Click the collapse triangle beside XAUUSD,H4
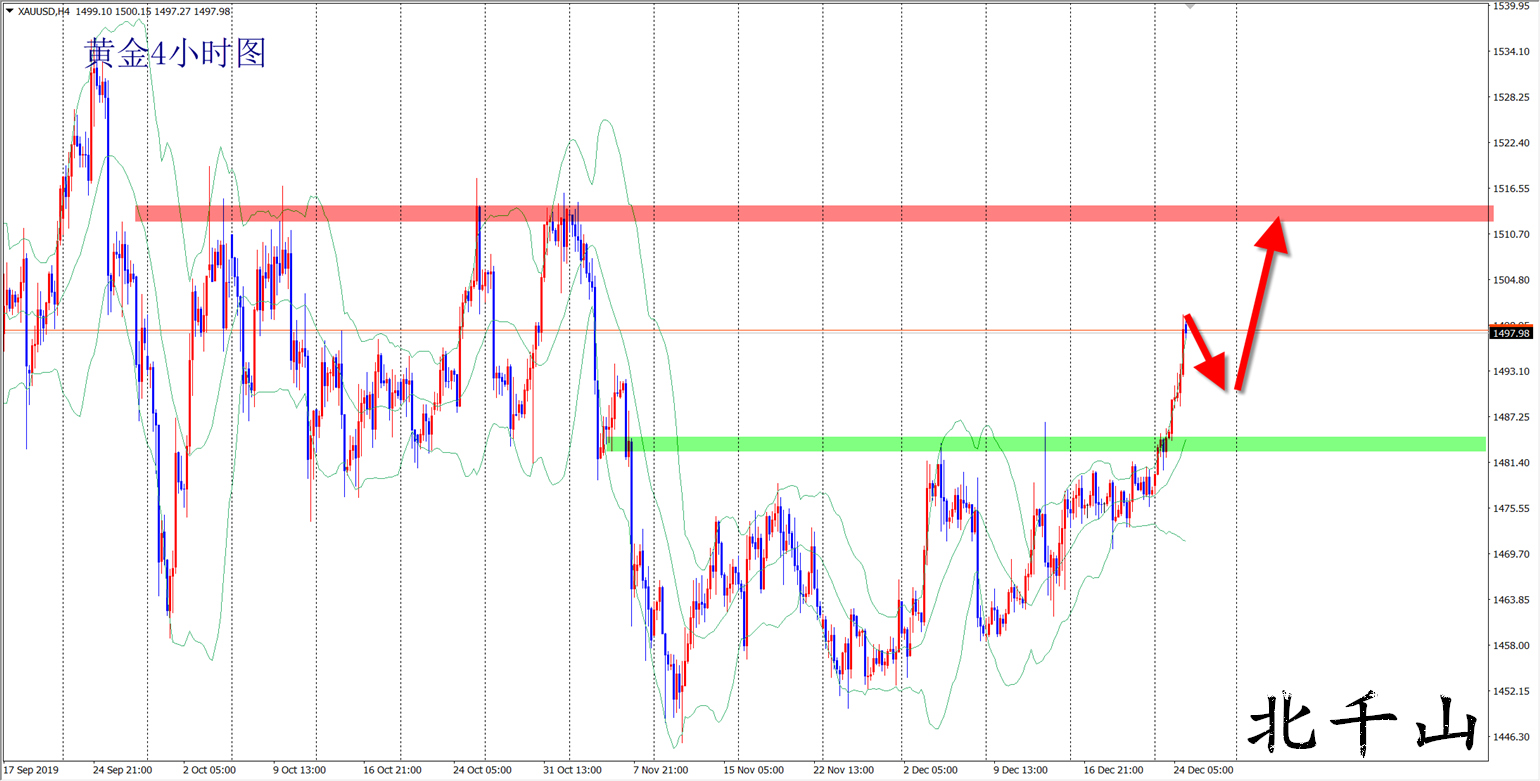 pos(9,12)
